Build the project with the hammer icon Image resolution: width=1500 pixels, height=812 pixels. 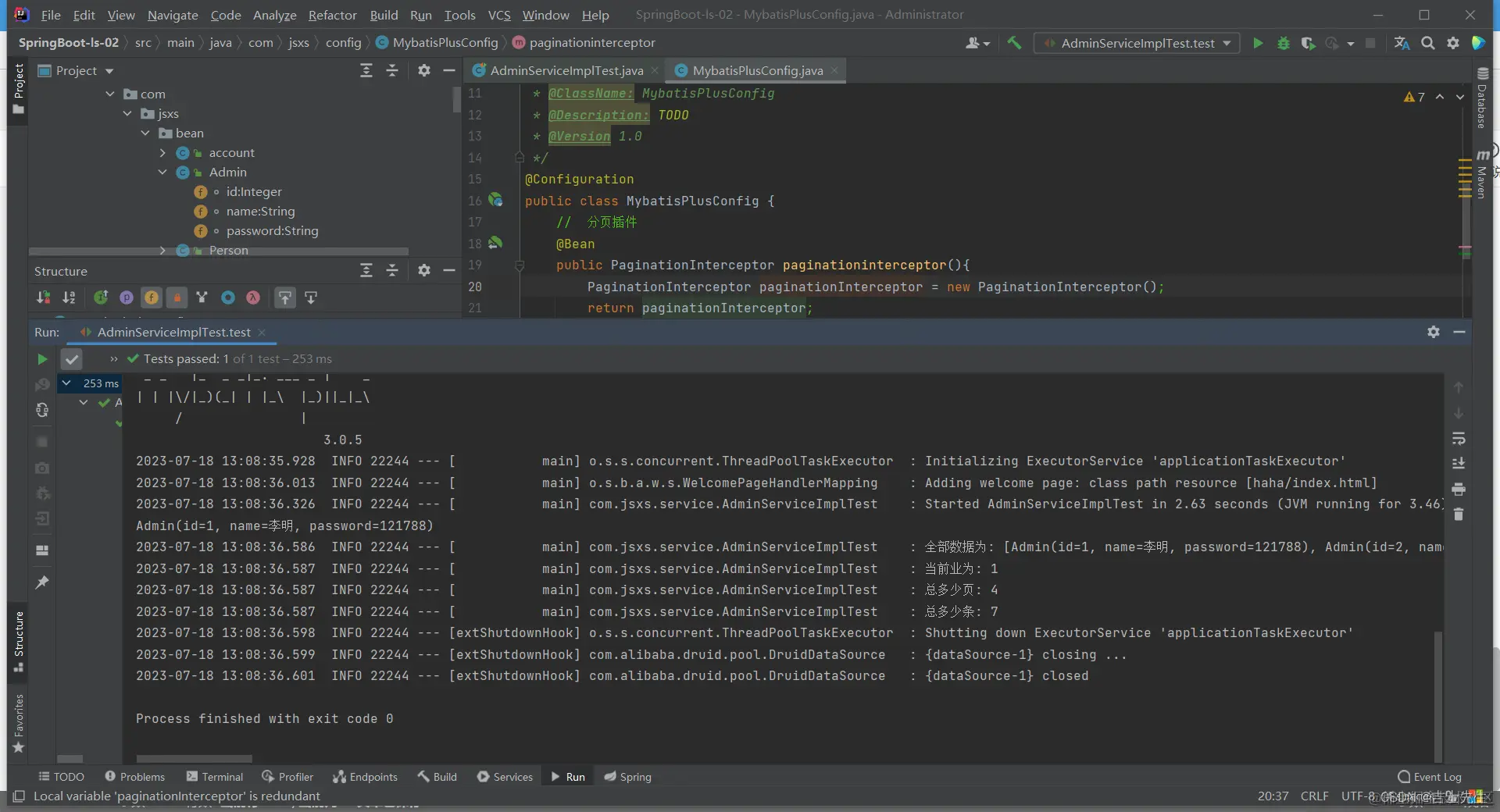pos(1014,43)
